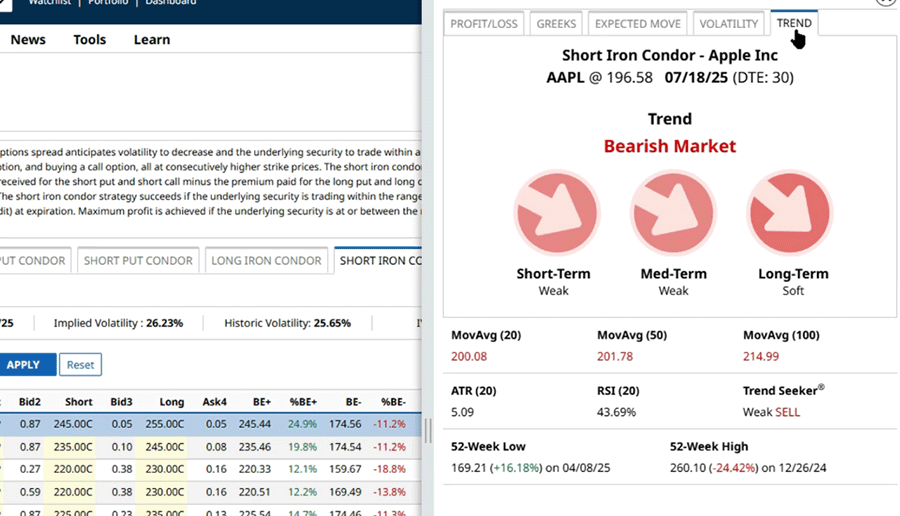
Task: Click the 12.2% %BE+ value
Action: click(302, 492)
